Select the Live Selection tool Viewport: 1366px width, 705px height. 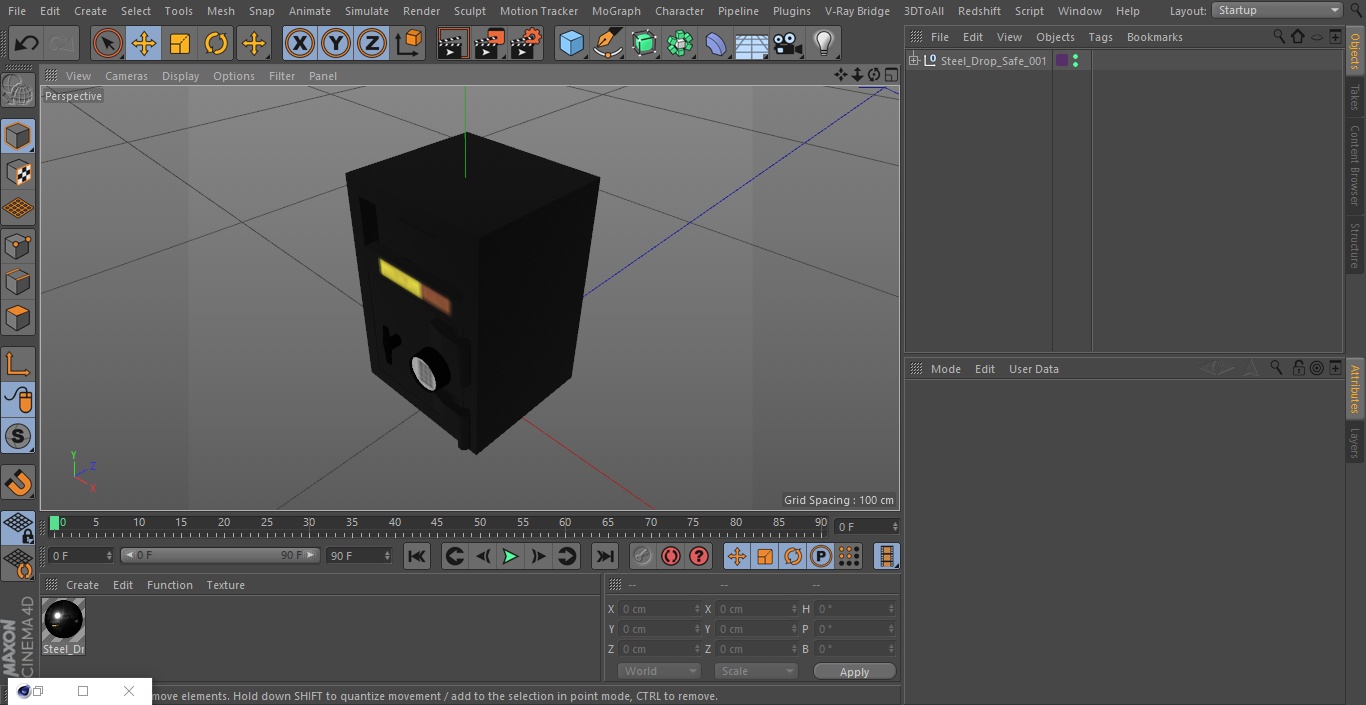pyautogui.click(x=108, y=43)
